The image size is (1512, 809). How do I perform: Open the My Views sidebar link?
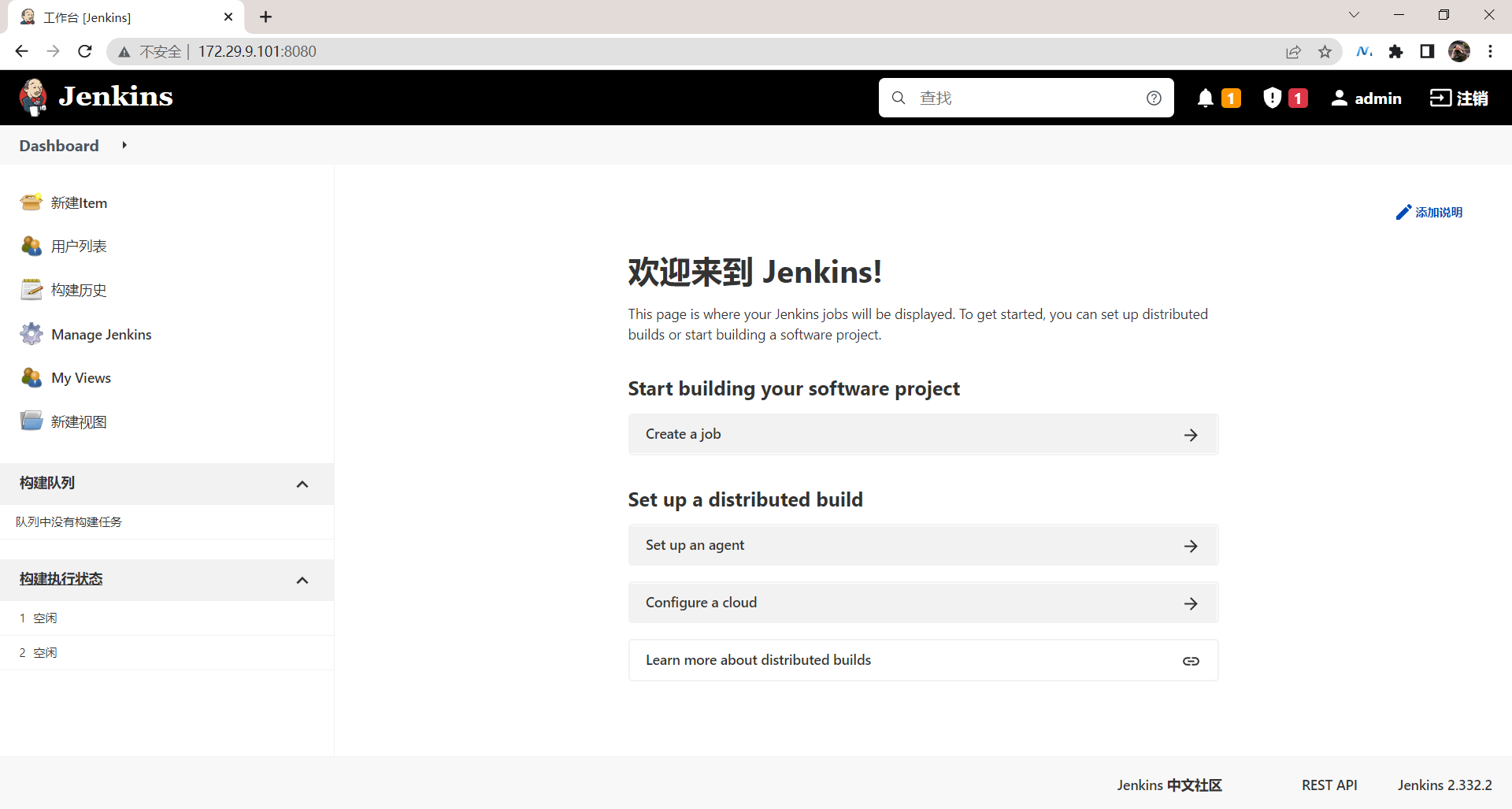click(x=81, y=377)
